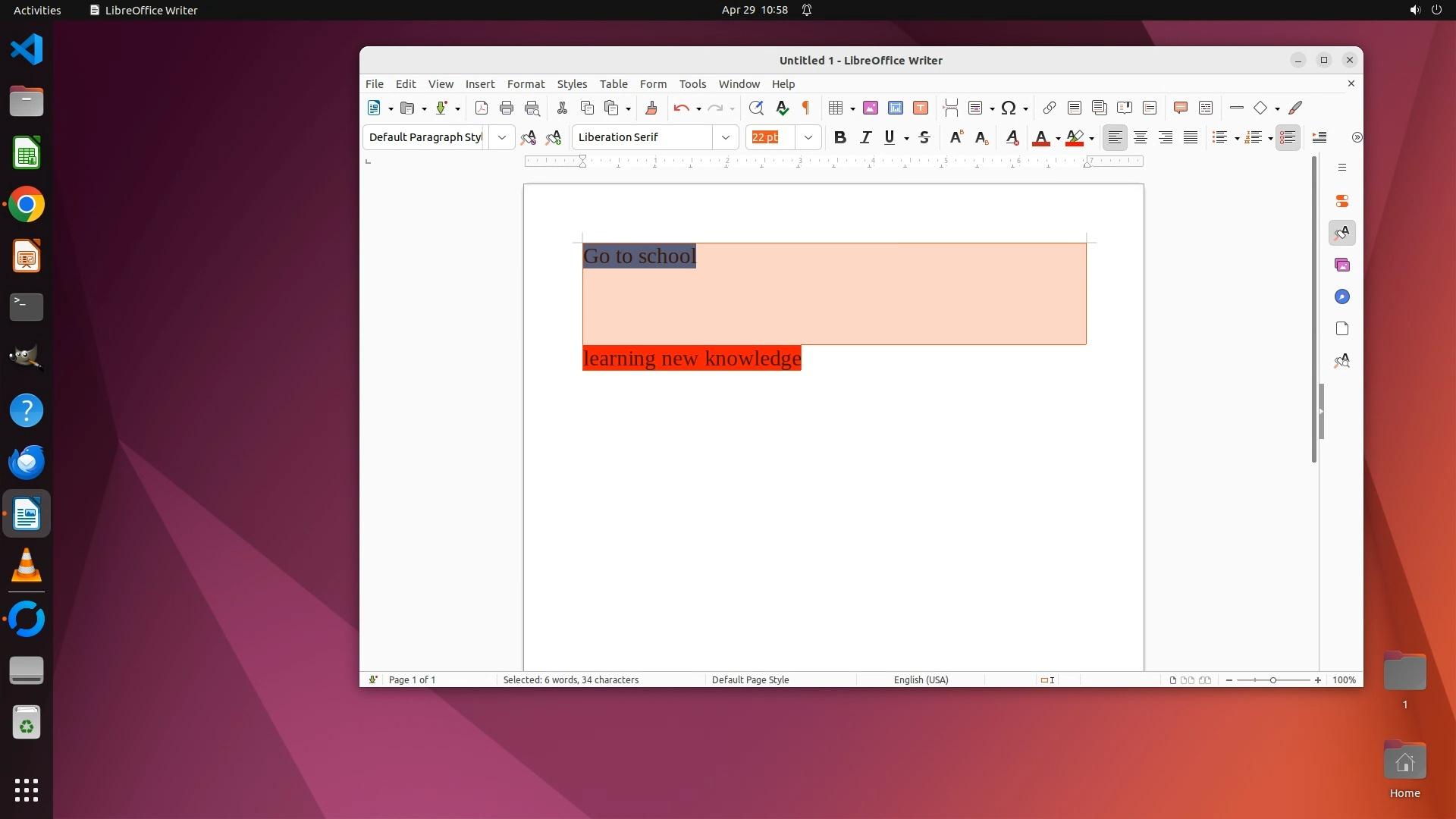This screenshot has height=819, width=1456.
Task: Open the Styles menu
Action: [x=572, y=83]
